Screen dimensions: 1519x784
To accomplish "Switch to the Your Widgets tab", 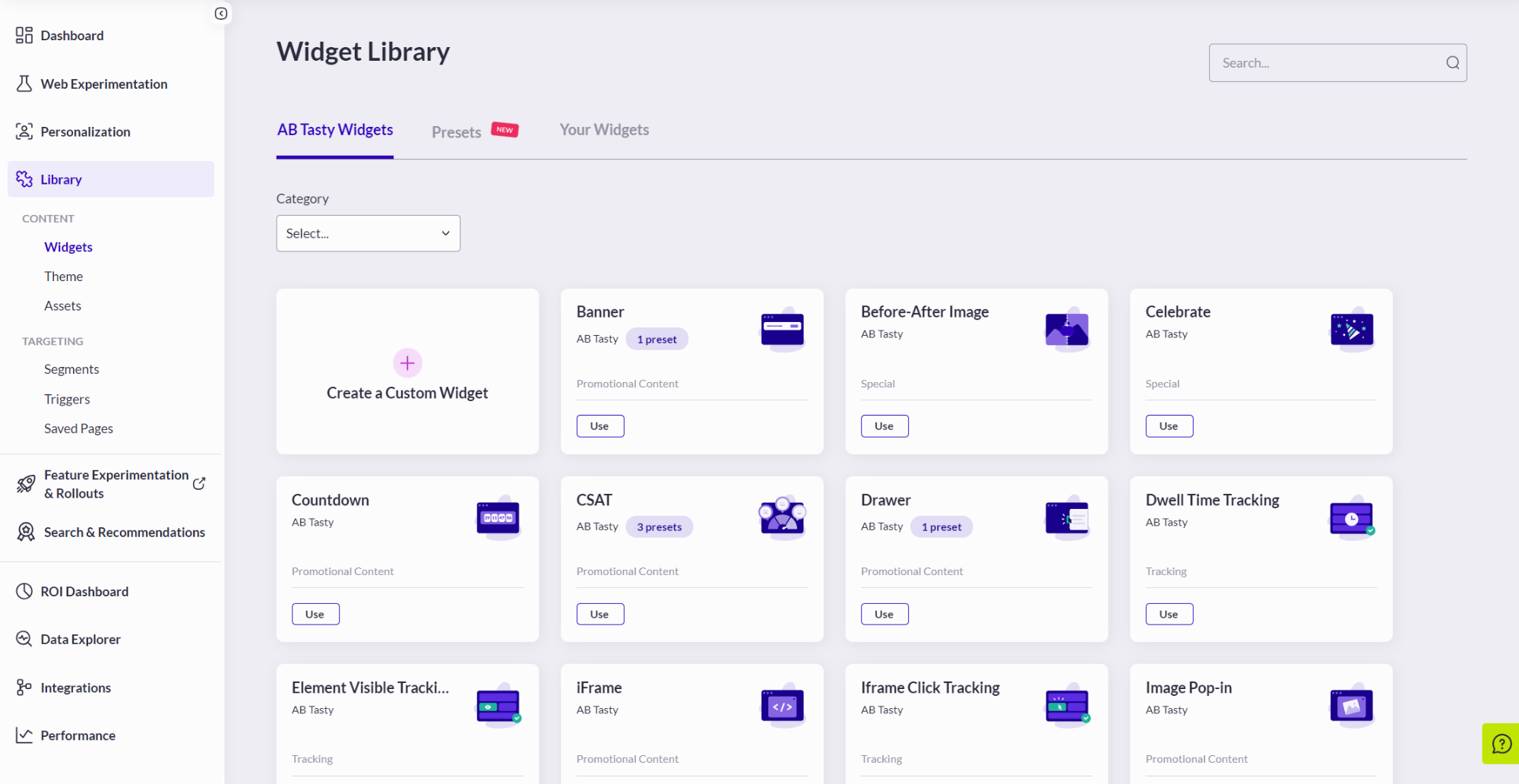I will coord(604,130).
